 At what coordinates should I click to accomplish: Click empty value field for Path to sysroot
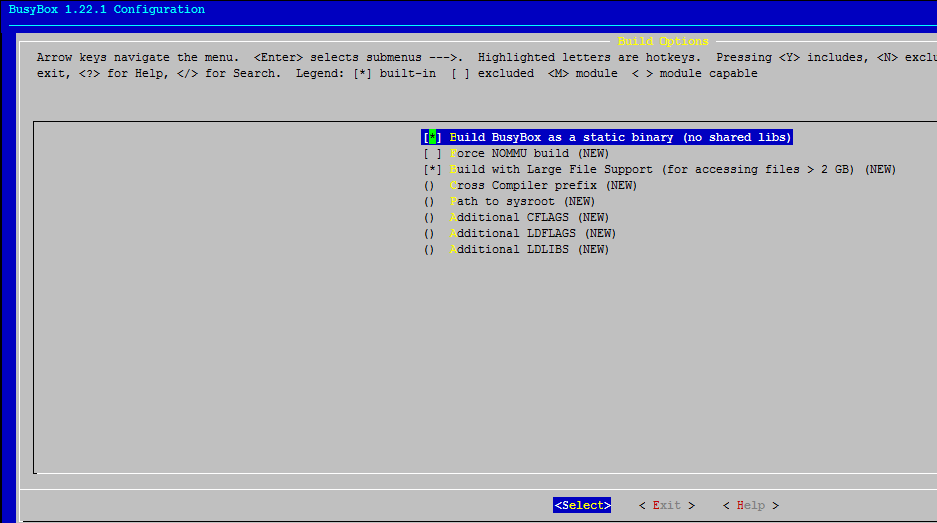point(429,202)
